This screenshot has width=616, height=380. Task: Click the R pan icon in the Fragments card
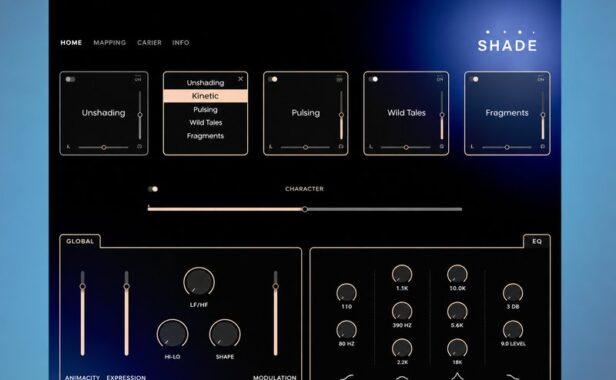pos(543,147)
